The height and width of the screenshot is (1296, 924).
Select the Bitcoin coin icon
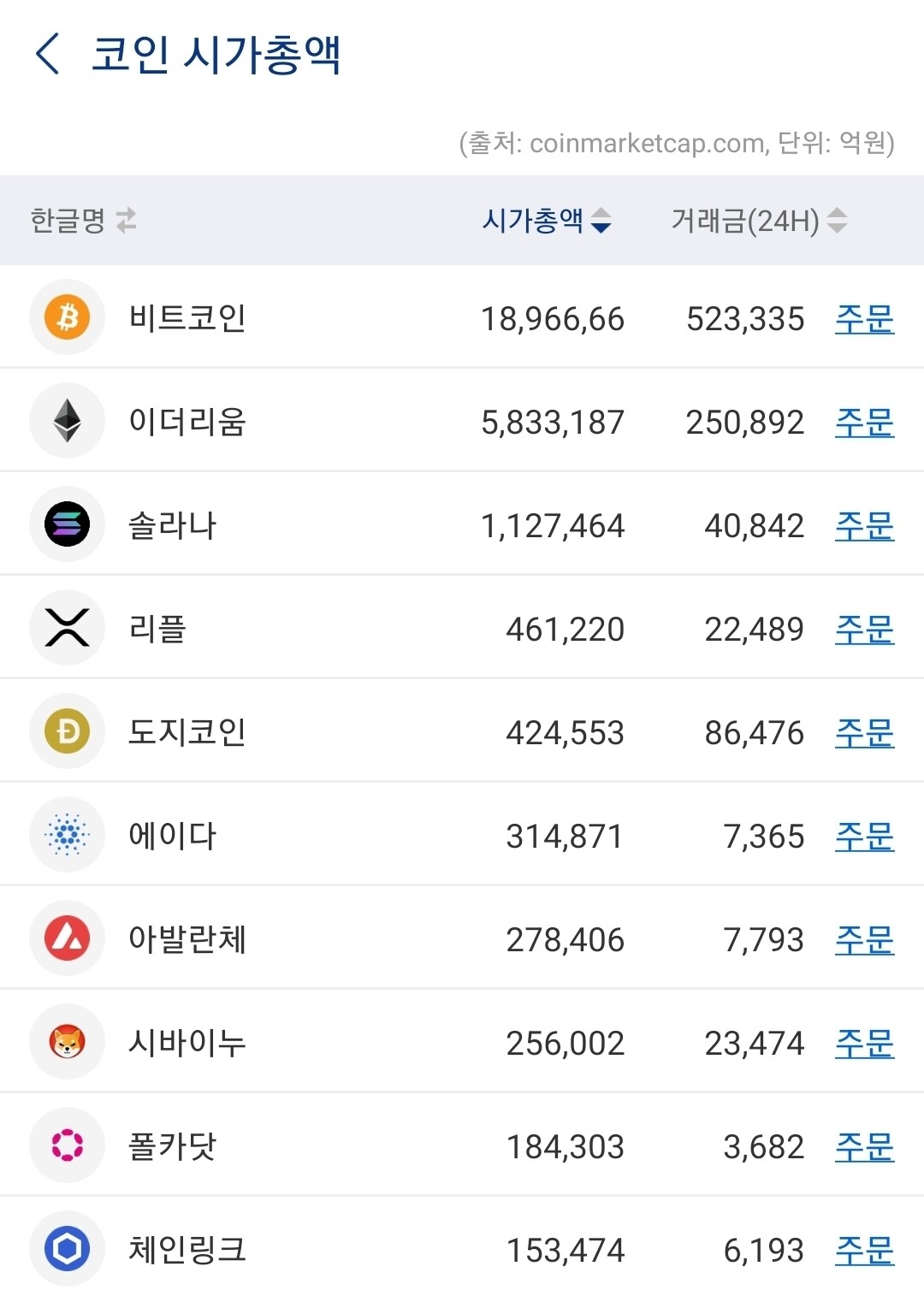coord(66,318)
